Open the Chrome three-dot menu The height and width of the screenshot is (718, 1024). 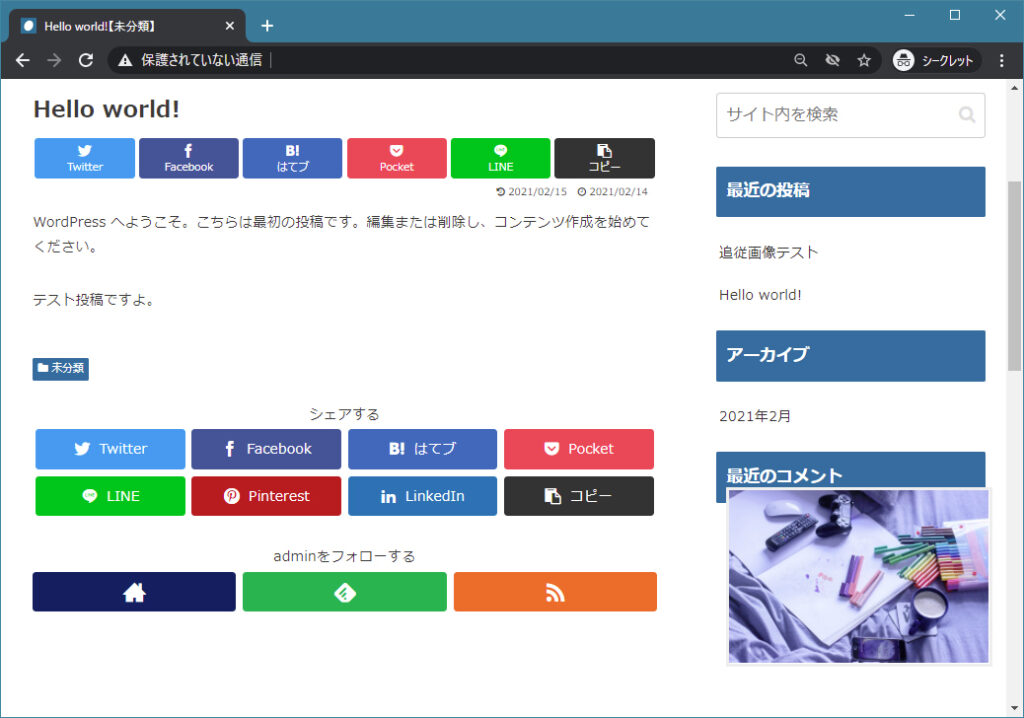[x=1002, y=61]
